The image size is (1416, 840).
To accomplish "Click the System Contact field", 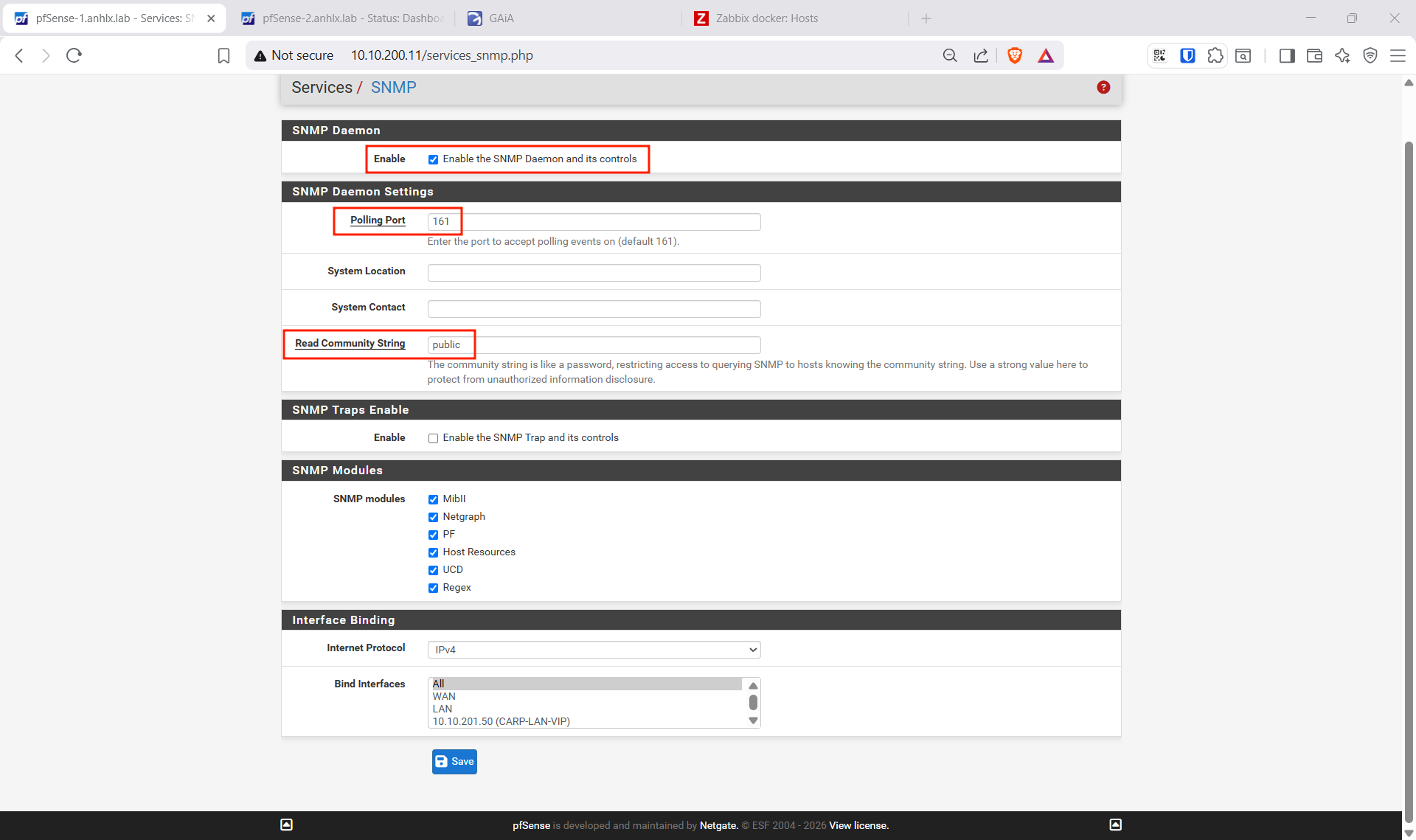I will coord(594,309).
